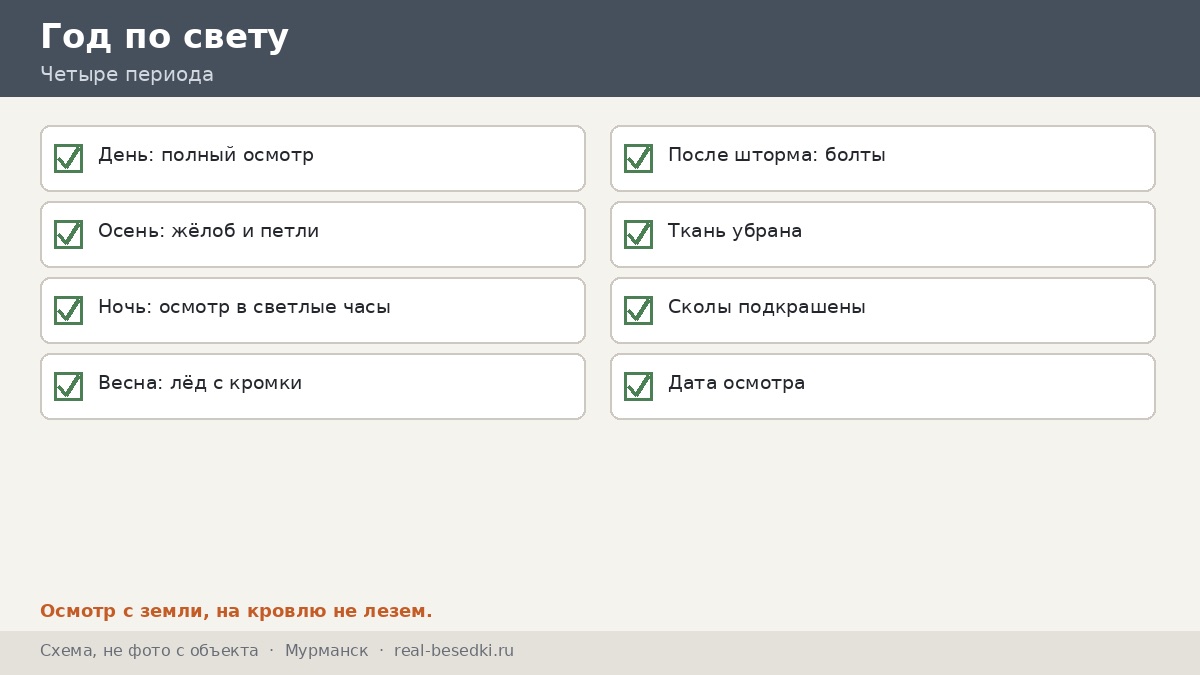Toggle the 'Сколы подкрашены' checkbox
The image size is (1200, 675).
click(638, 310)
